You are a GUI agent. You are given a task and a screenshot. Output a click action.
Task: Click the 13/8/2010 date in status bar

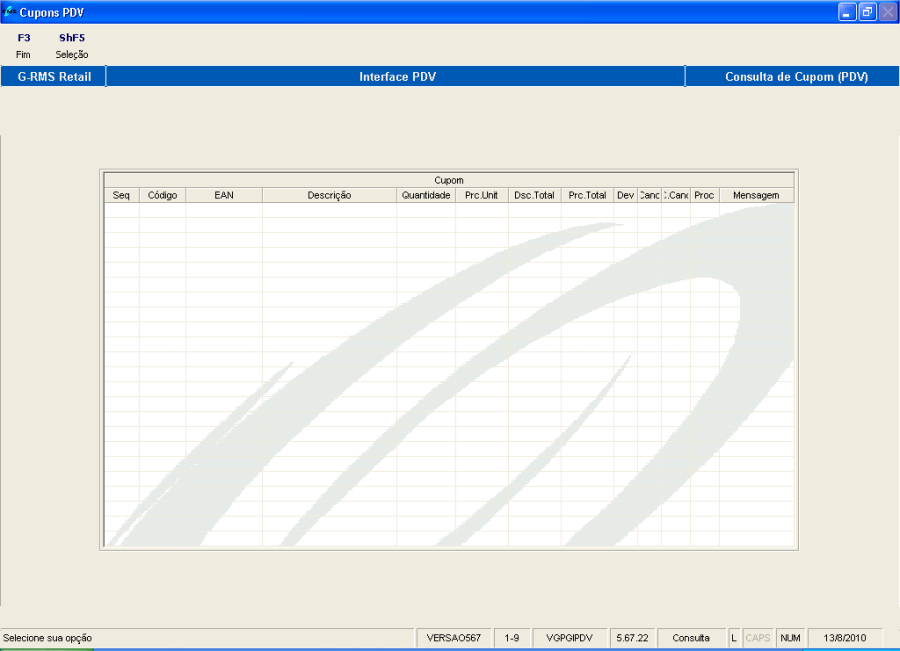pyautogui.click(x=845, y=638)
